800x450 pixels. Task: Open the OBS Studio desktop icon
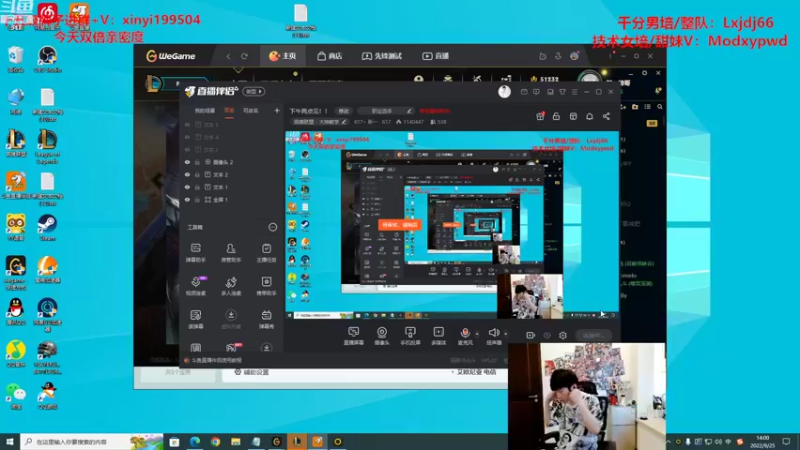47,60
